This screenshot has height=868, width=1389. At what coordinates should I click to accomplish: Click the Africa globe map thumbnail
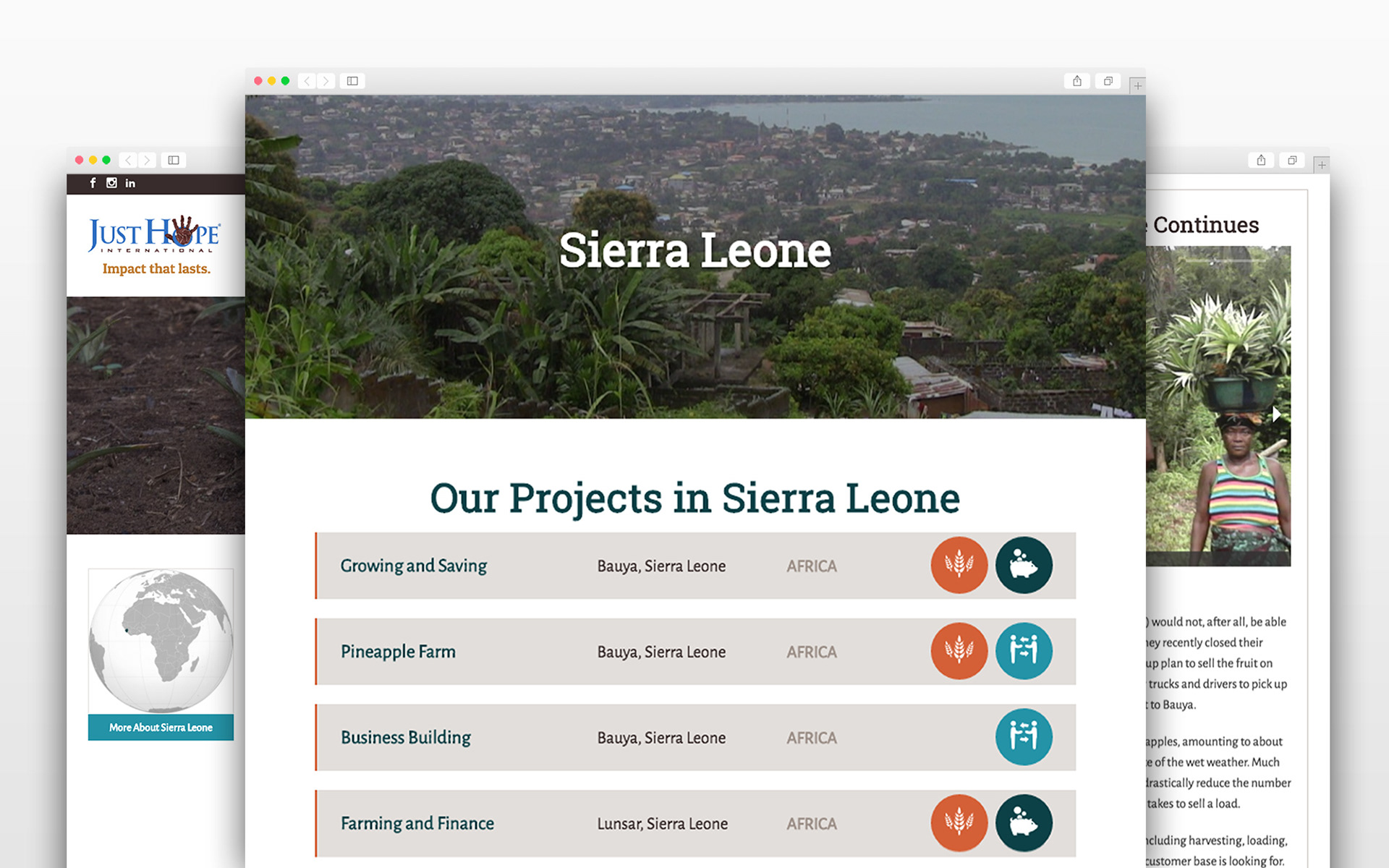[x=161, y=640]
